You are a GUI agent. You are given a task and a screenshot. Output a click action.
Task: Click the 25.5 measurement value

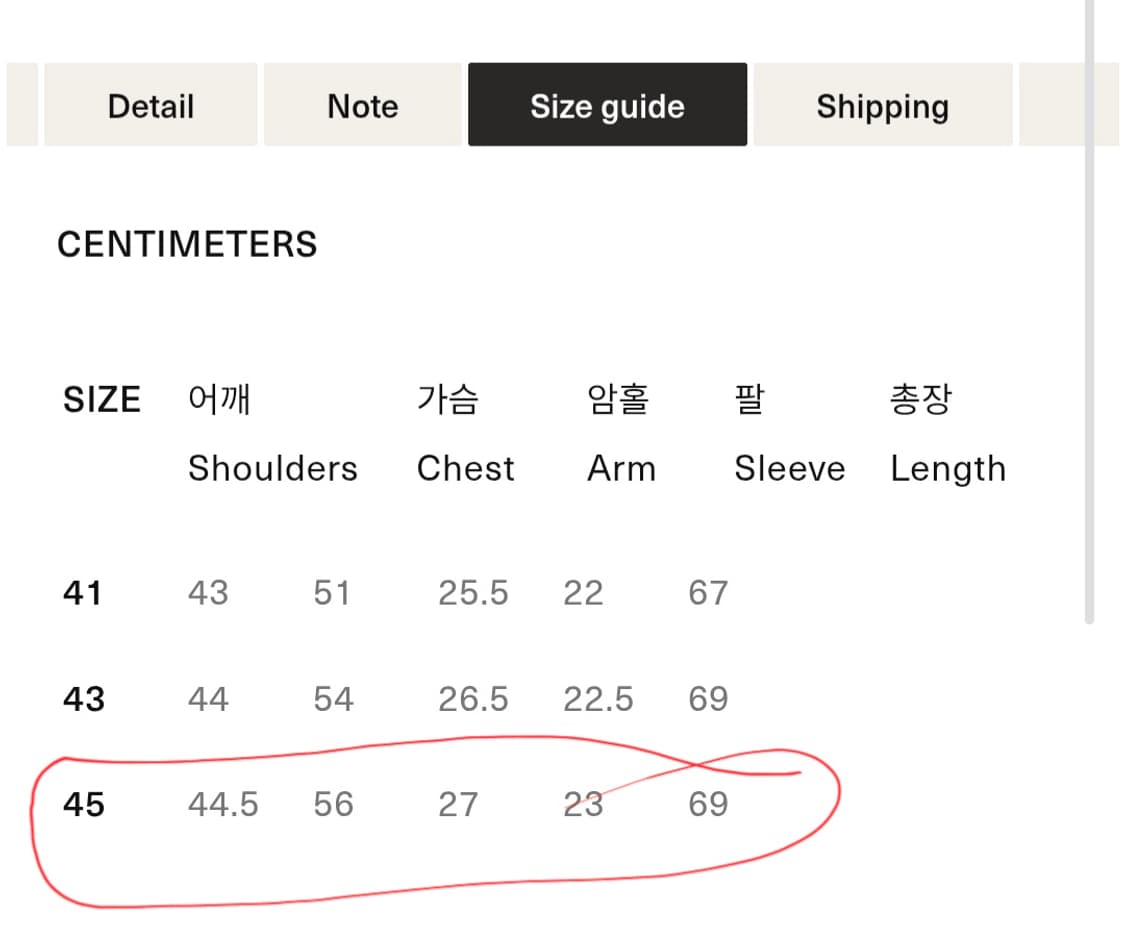(x=473, y=593)
